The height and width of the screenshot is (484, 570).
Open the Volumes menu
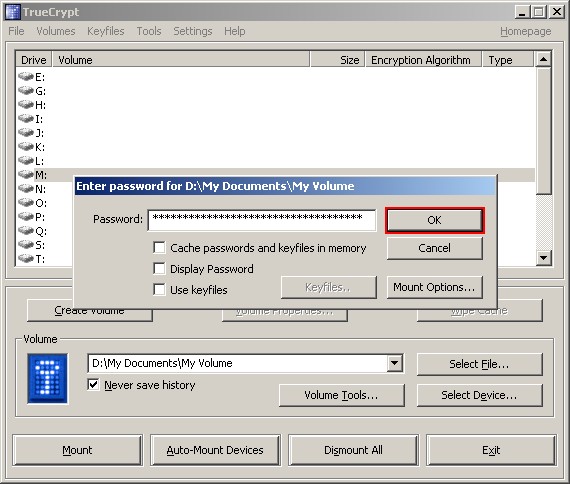point(56,31)
